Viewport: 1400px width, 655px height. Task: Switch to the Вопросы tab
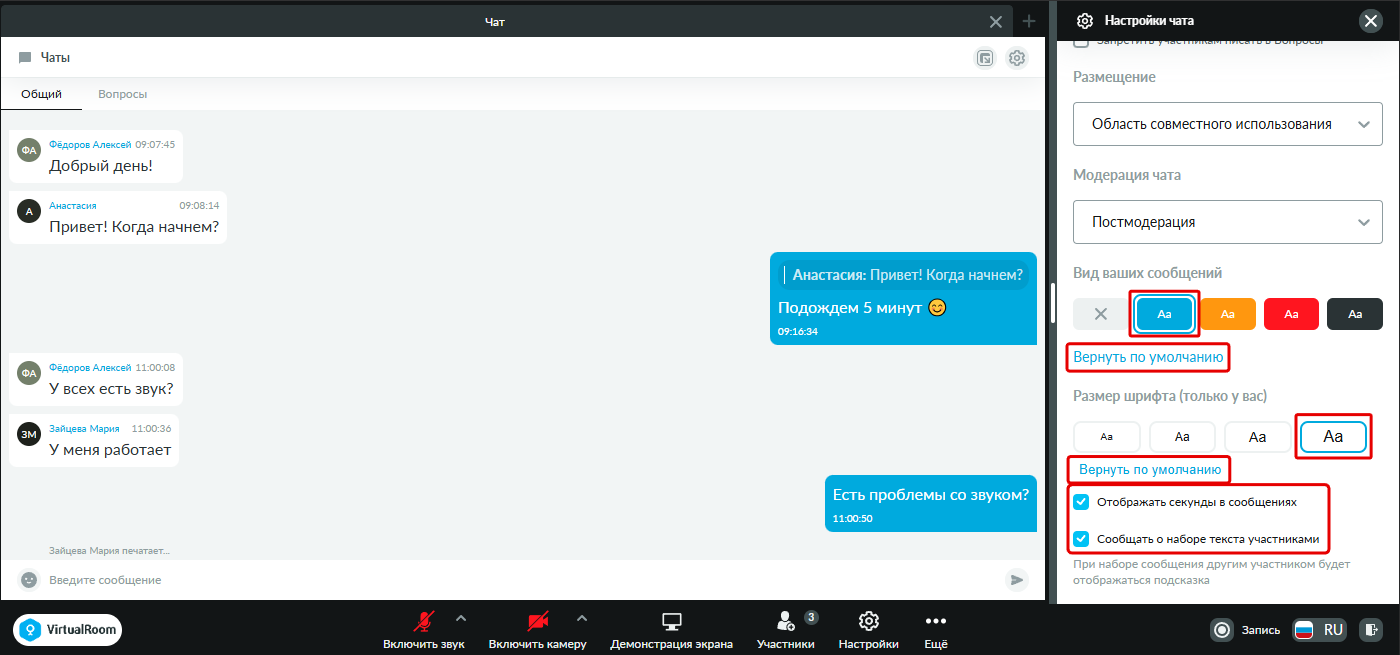click(x=123, y=94)
